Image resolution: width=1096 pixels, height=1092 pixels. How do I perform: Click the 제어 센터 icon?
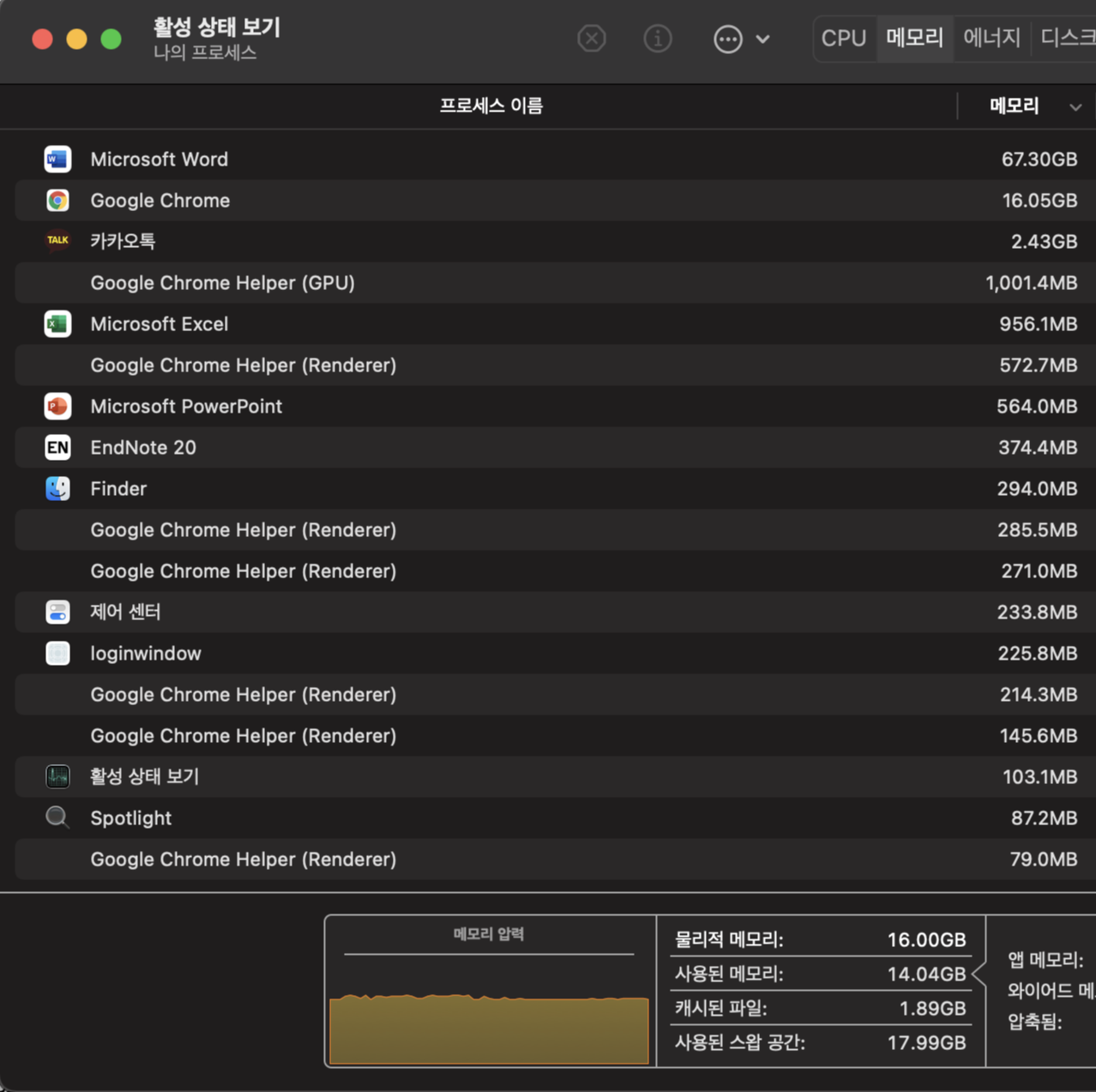click(57, 612)
